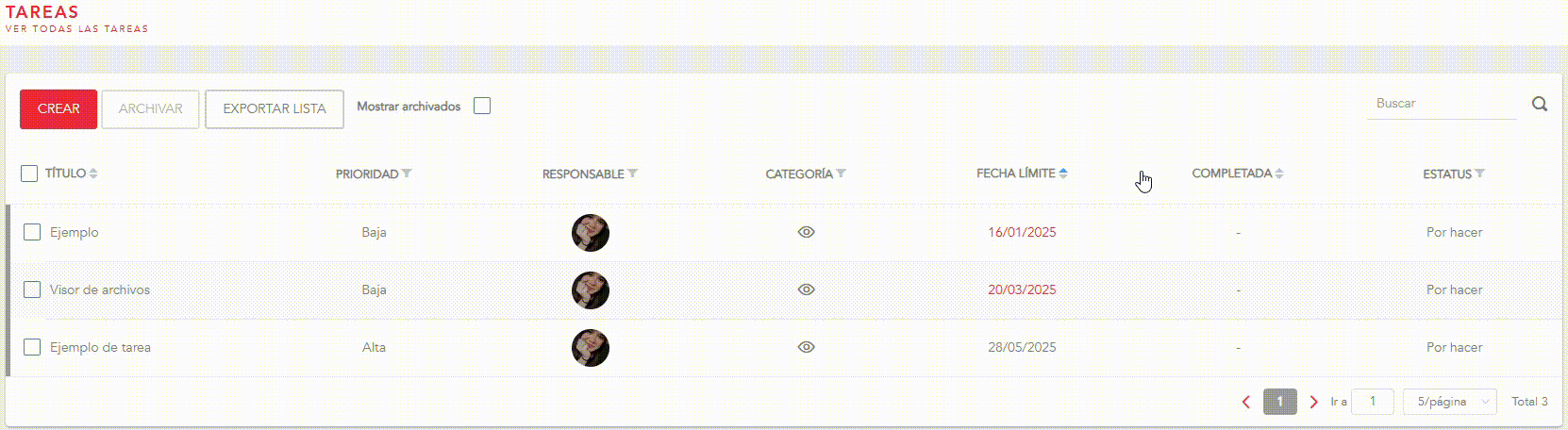This screenshot has height=430, width=1568.
Task: Open responsible avatar for Visor de archivos
Action: (x=591, y=289)
